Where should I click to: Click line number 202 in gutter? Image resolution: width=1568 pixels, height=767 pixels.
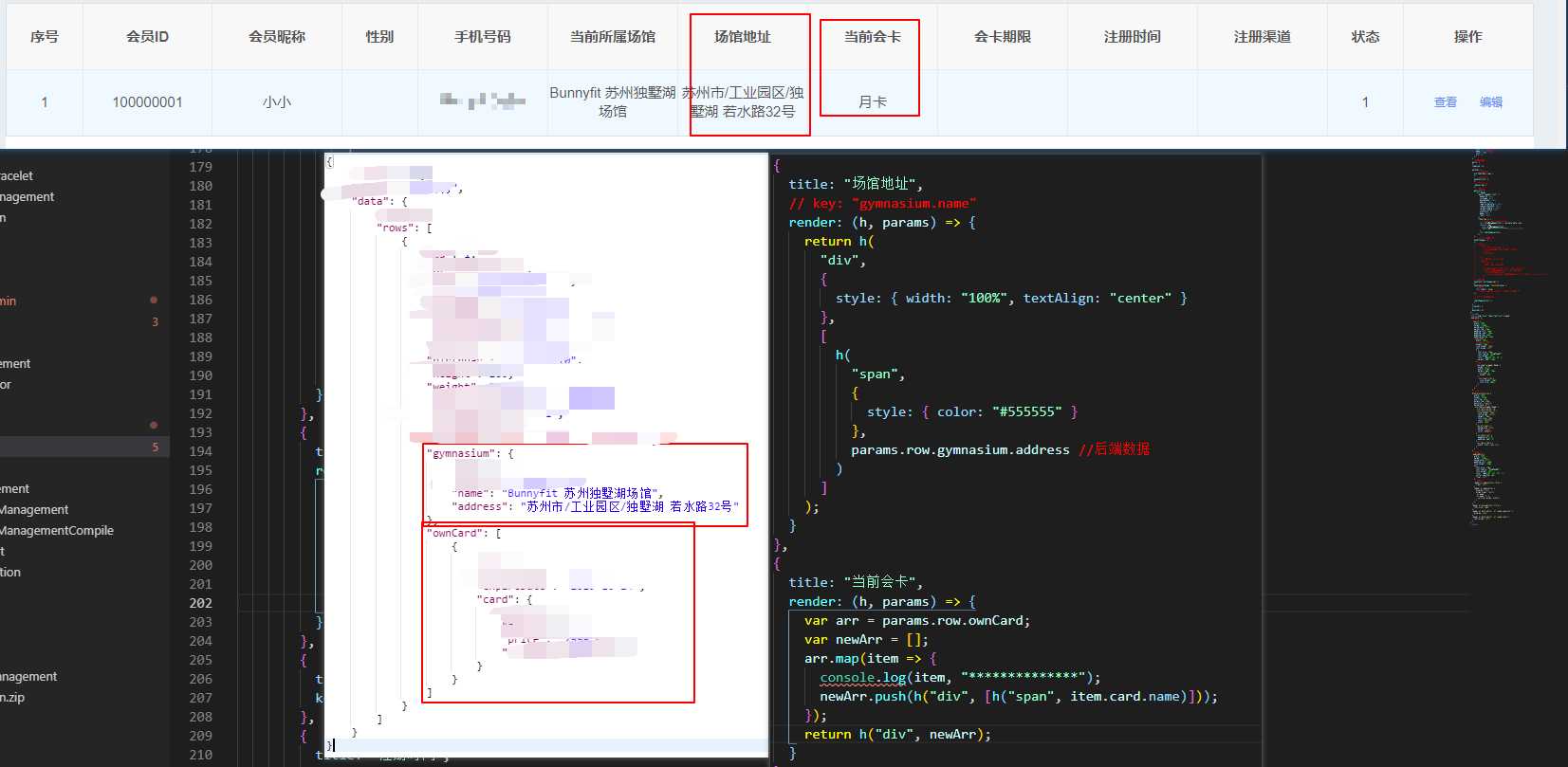(x=201, y=603)
